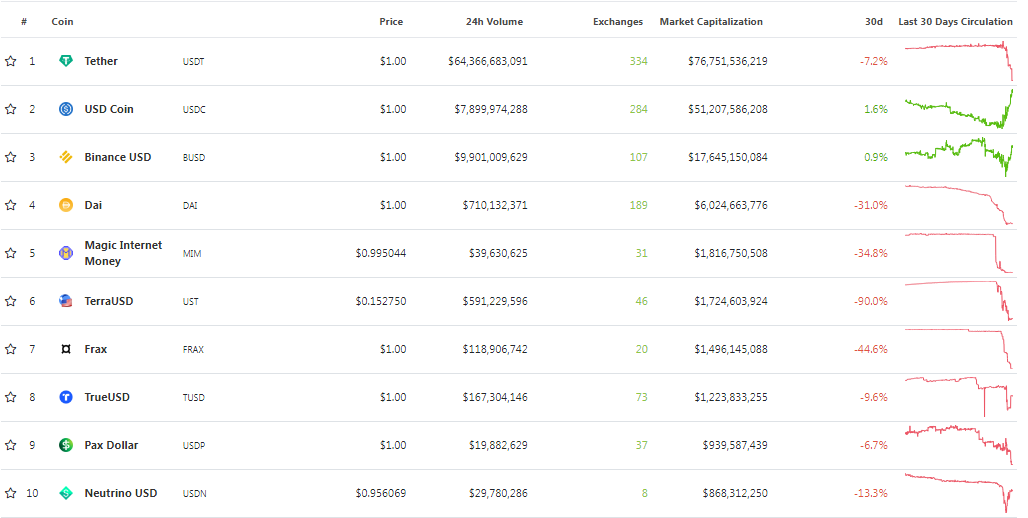1028x518 pixels.
Task: Open the TrueUSD name link
Action: pyautogui.click(x=107, y=397)
